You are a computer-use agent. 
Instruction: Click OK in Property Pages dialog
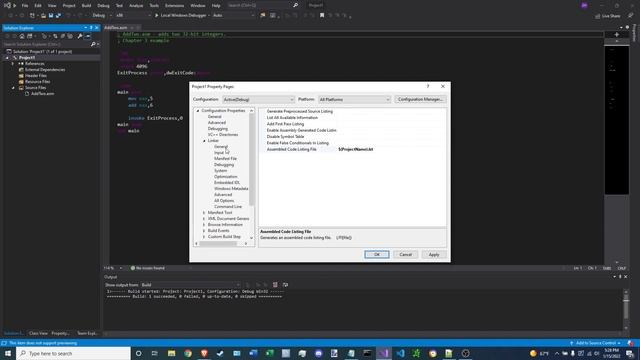coord(377,255)
